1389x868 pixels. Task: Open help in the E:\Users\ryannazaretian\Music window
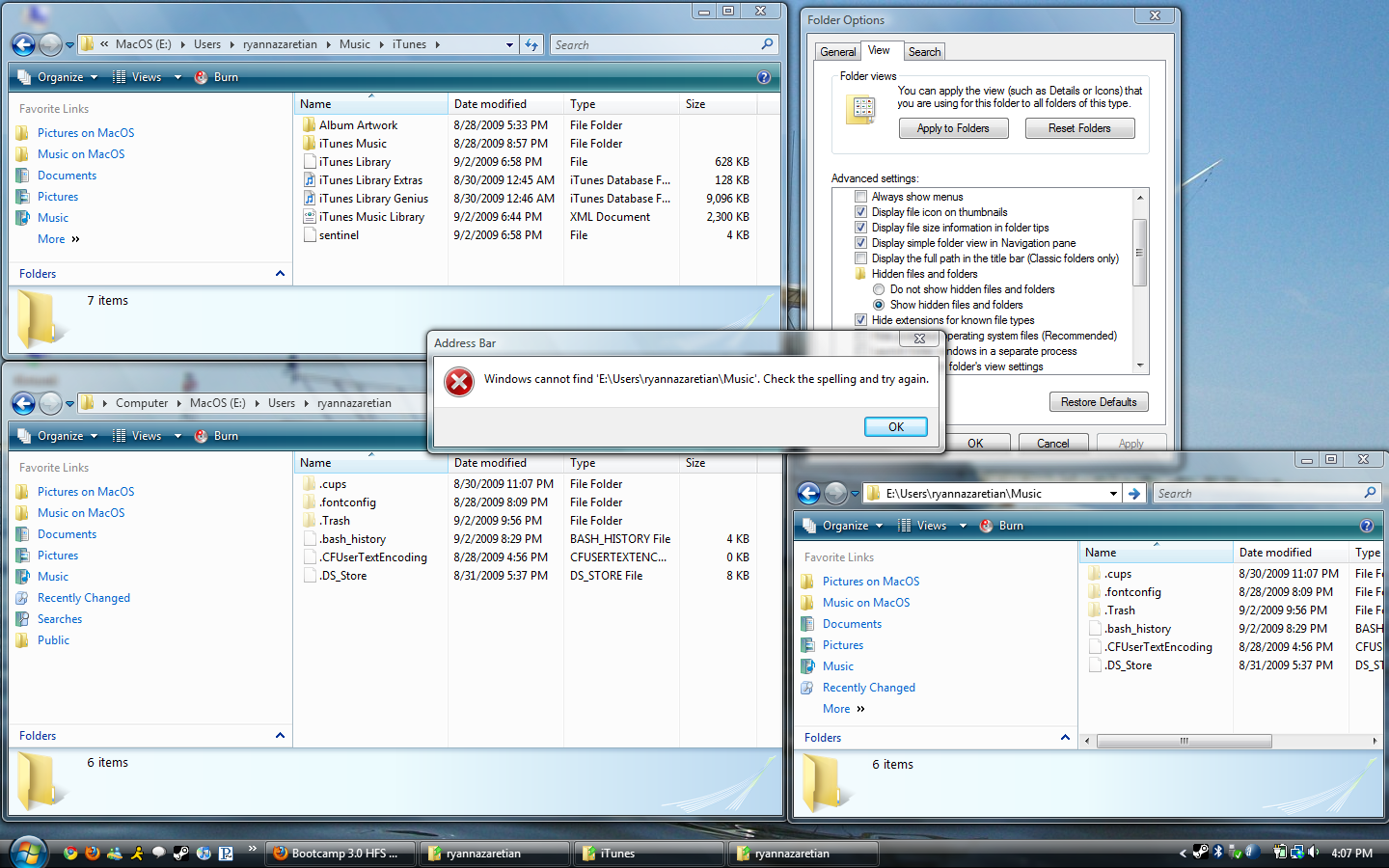click(1366, 526)
